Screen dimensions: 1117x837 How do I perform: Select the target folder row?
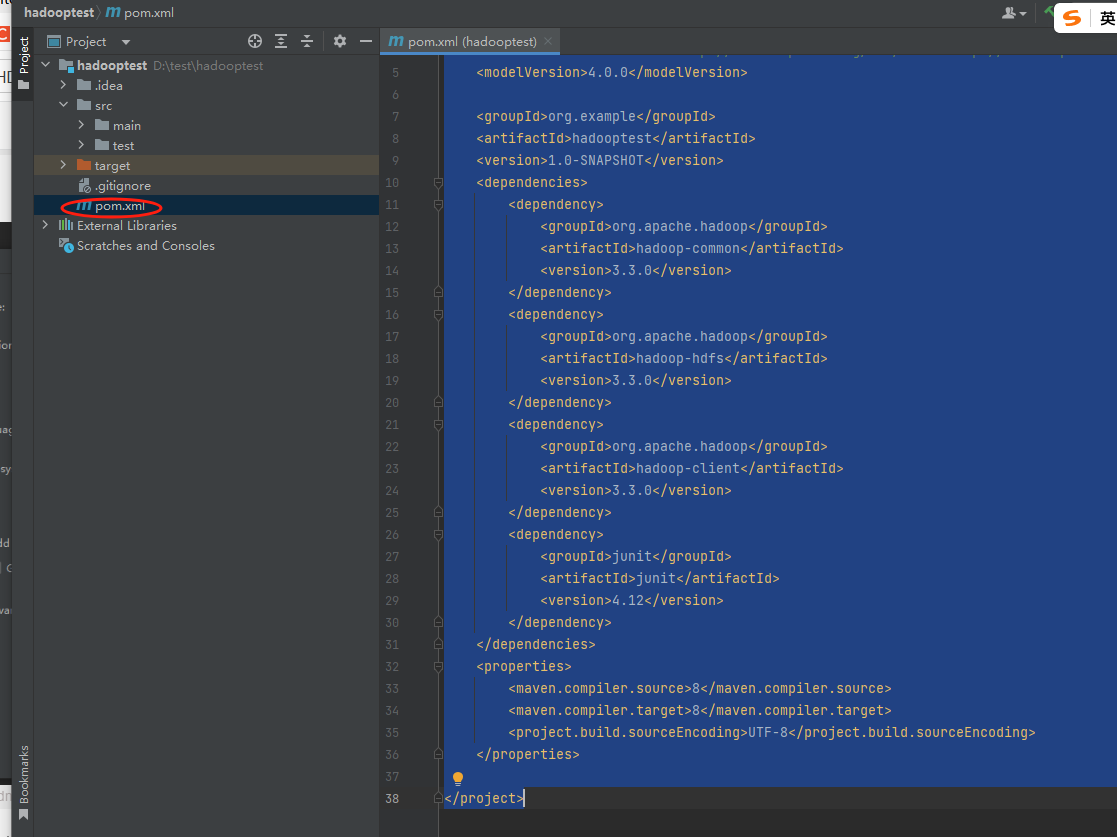pyautogui.click(x=207, y=165)
